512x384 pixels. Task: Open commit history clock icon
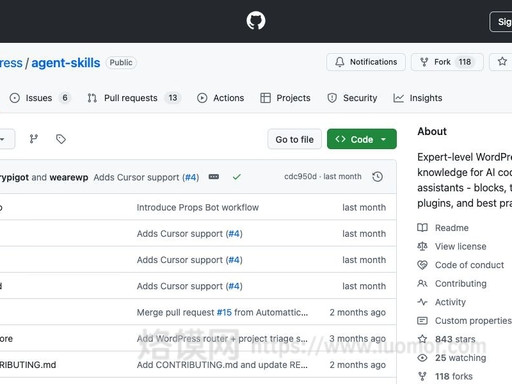coord(377,177)
